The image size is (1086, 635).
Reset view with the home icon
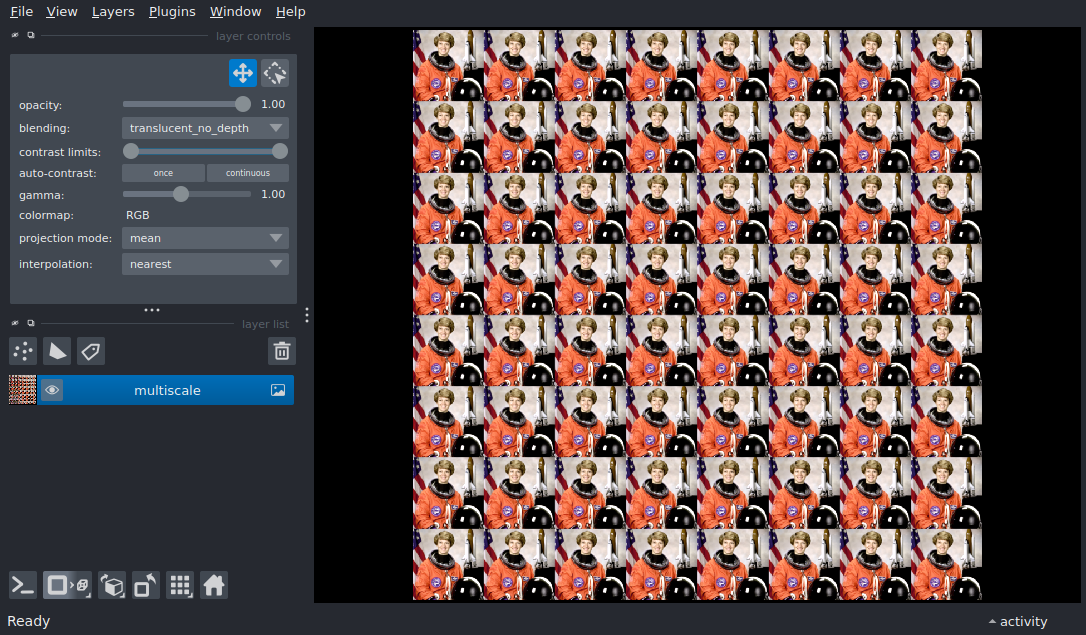pos(214,585)
